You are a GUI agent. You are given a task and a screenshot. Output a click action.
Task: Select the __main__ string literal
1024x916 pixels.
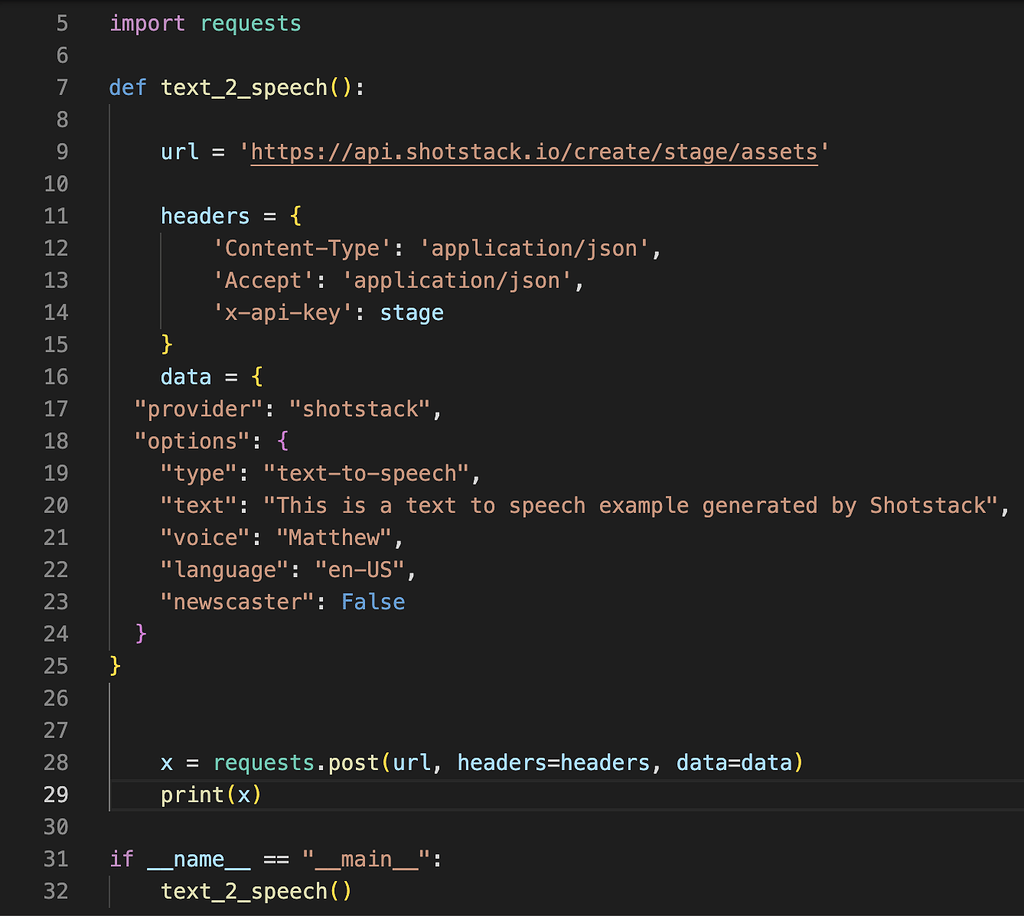click(x=367, y=858)
